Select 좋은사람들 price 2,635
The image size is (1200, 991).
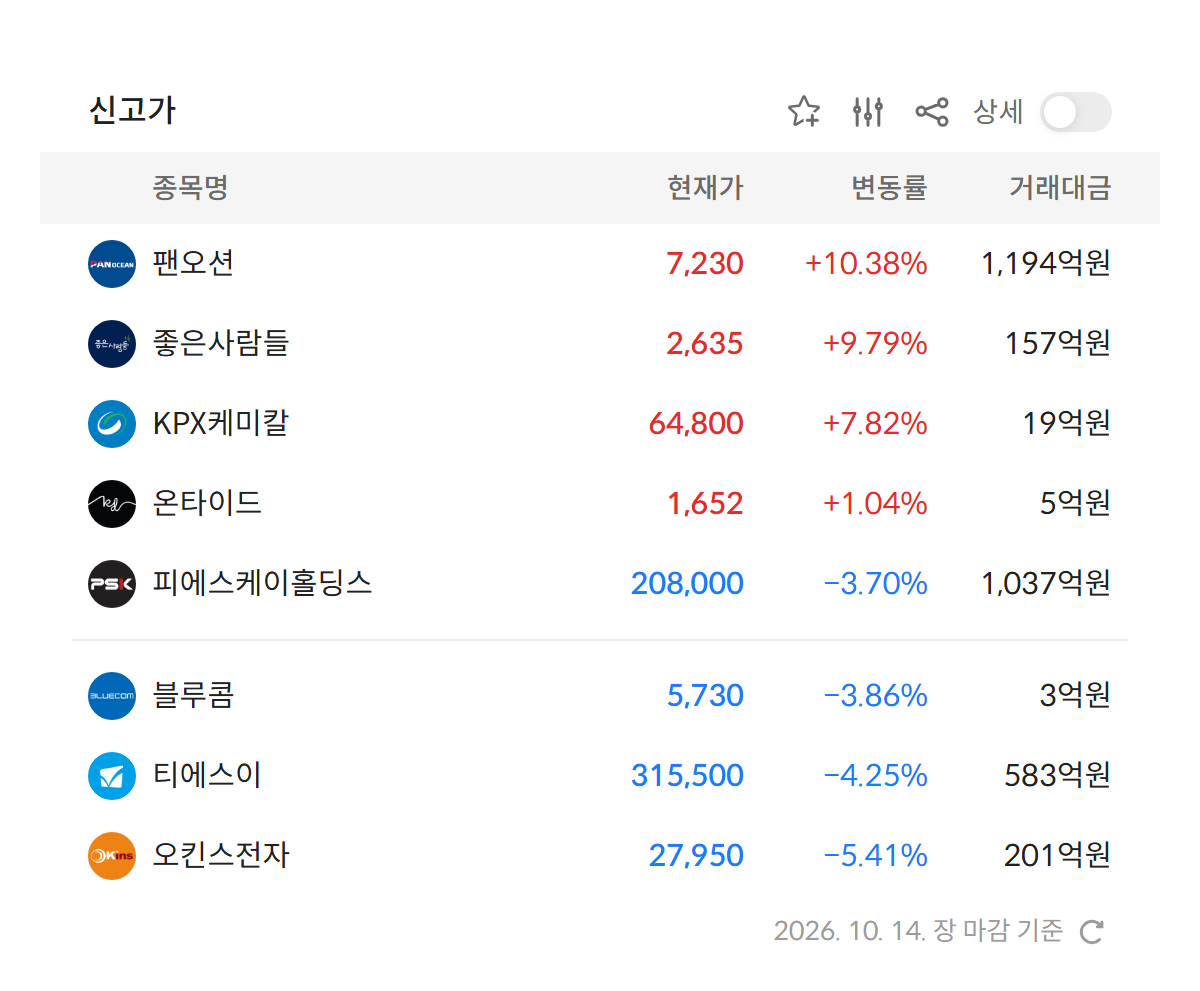(x=705, y=344)
